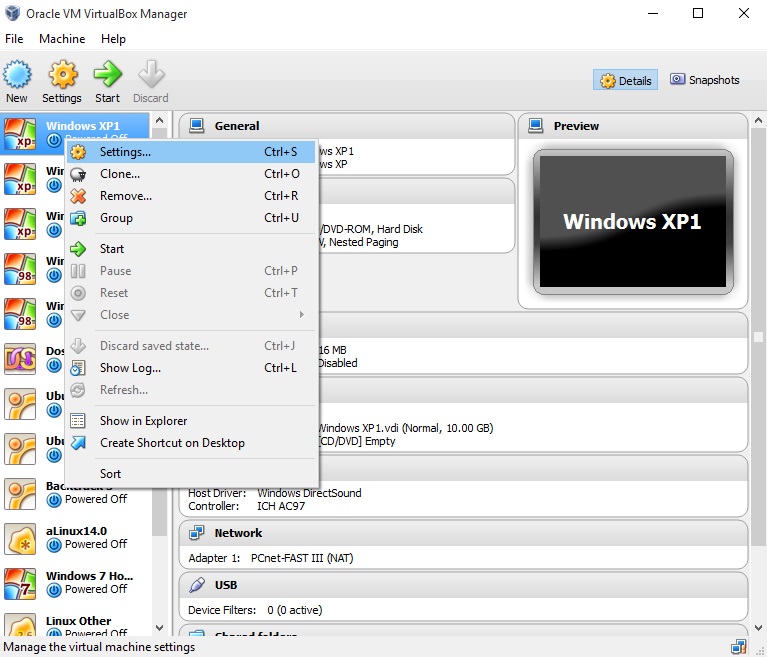Viewport: 767px width, 657px height.
Task: Click the details pane scroll-up arrow
Action: pyautogui.click(x=758, y=120)
